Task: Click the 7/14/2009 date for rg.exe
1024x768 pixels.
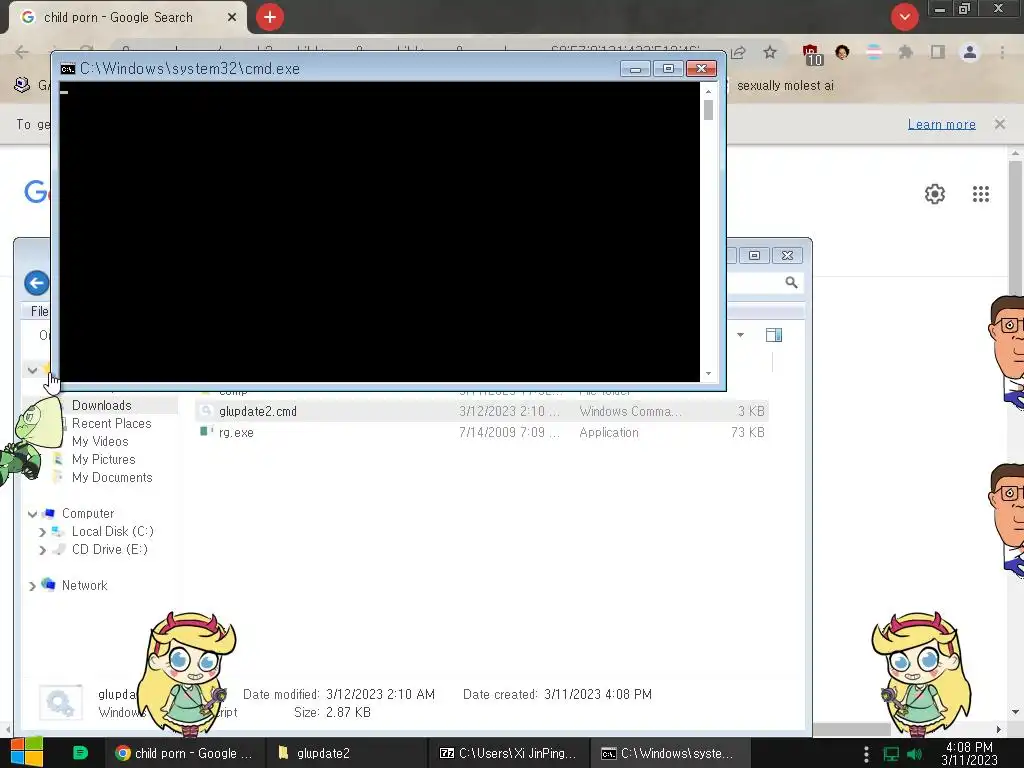Action: (x=509, y=432)
